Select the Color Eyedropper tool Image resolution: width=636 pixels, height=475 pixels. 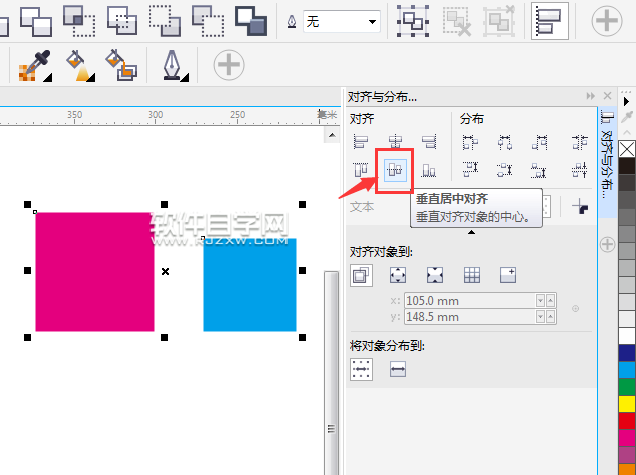click(x=35, y=66)
